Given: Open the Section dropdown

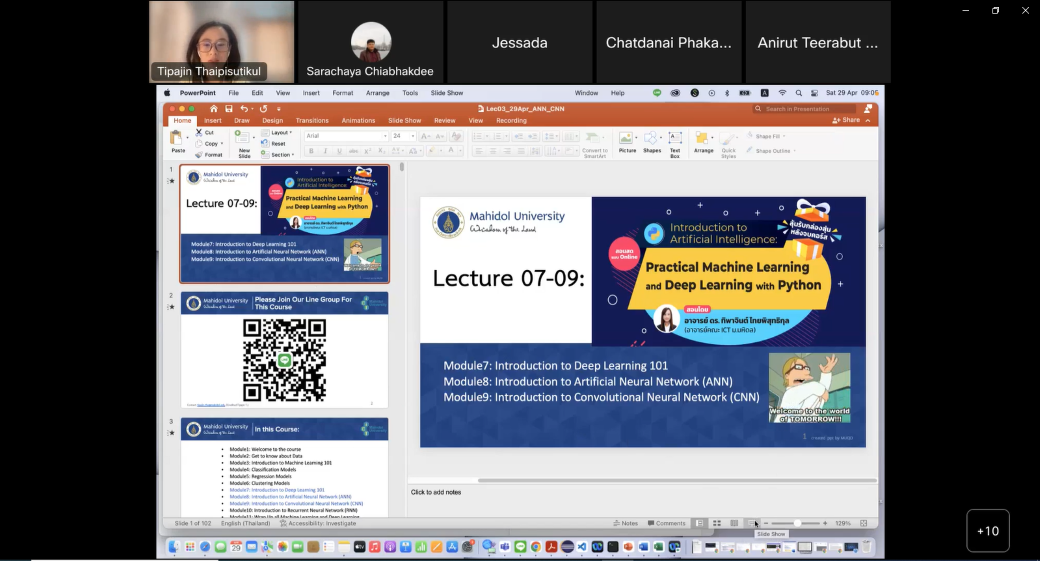Looking at the screenshot, I should [282, 155].
